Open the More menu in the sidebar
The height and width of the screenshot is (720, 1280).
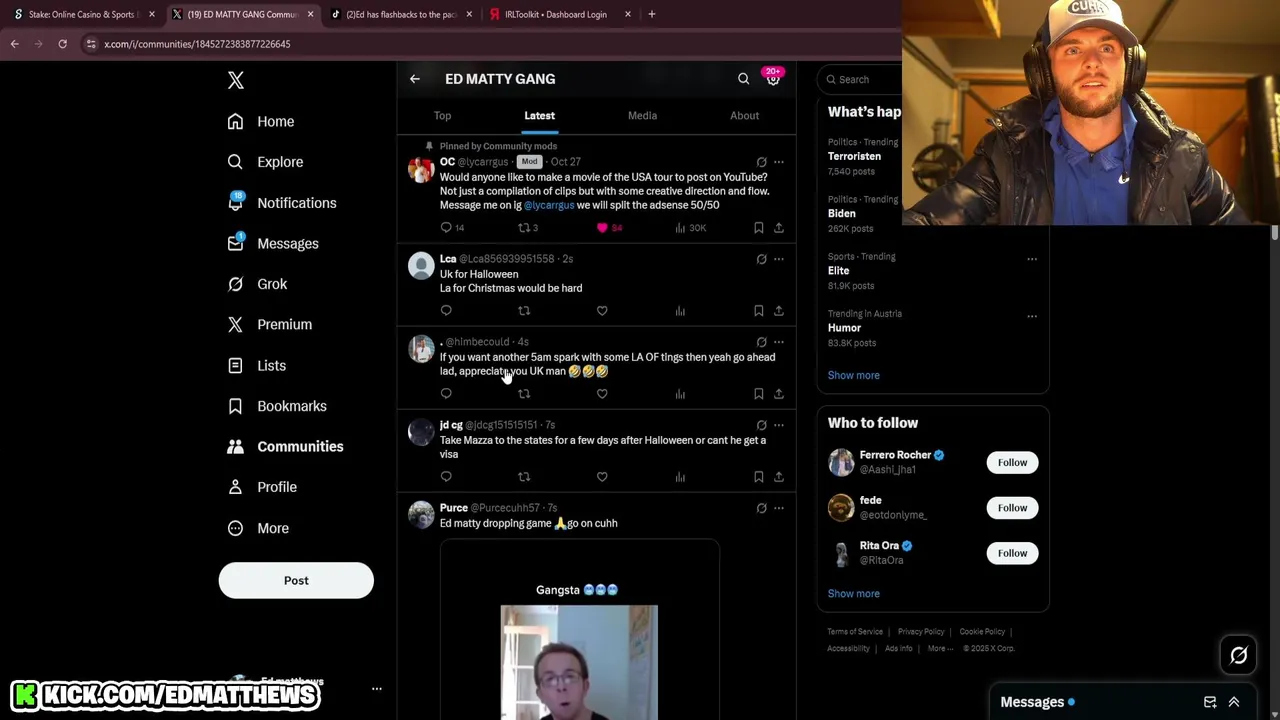click(x=258, y=528)
